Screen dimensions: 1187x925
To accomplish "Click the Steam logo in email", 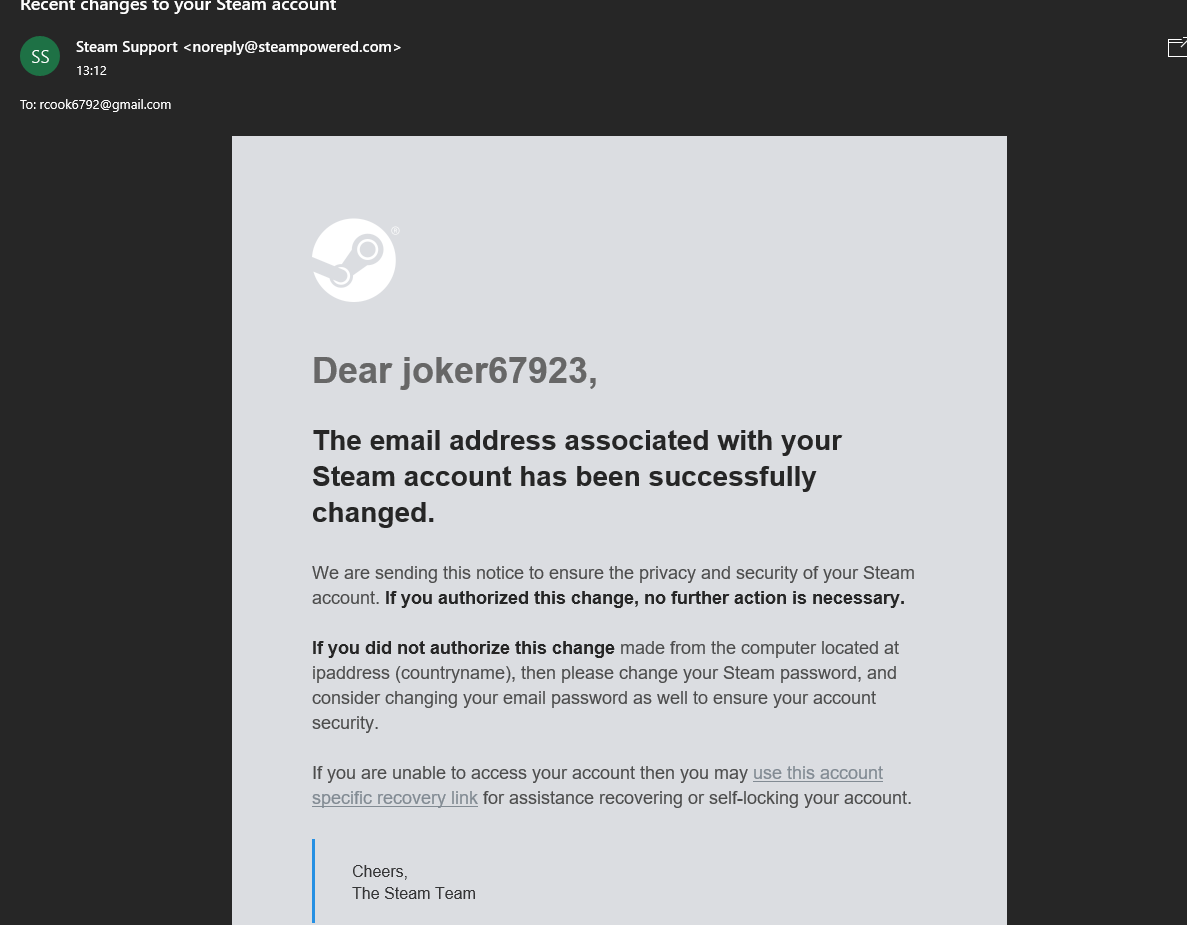I will (x=354, y=260).
